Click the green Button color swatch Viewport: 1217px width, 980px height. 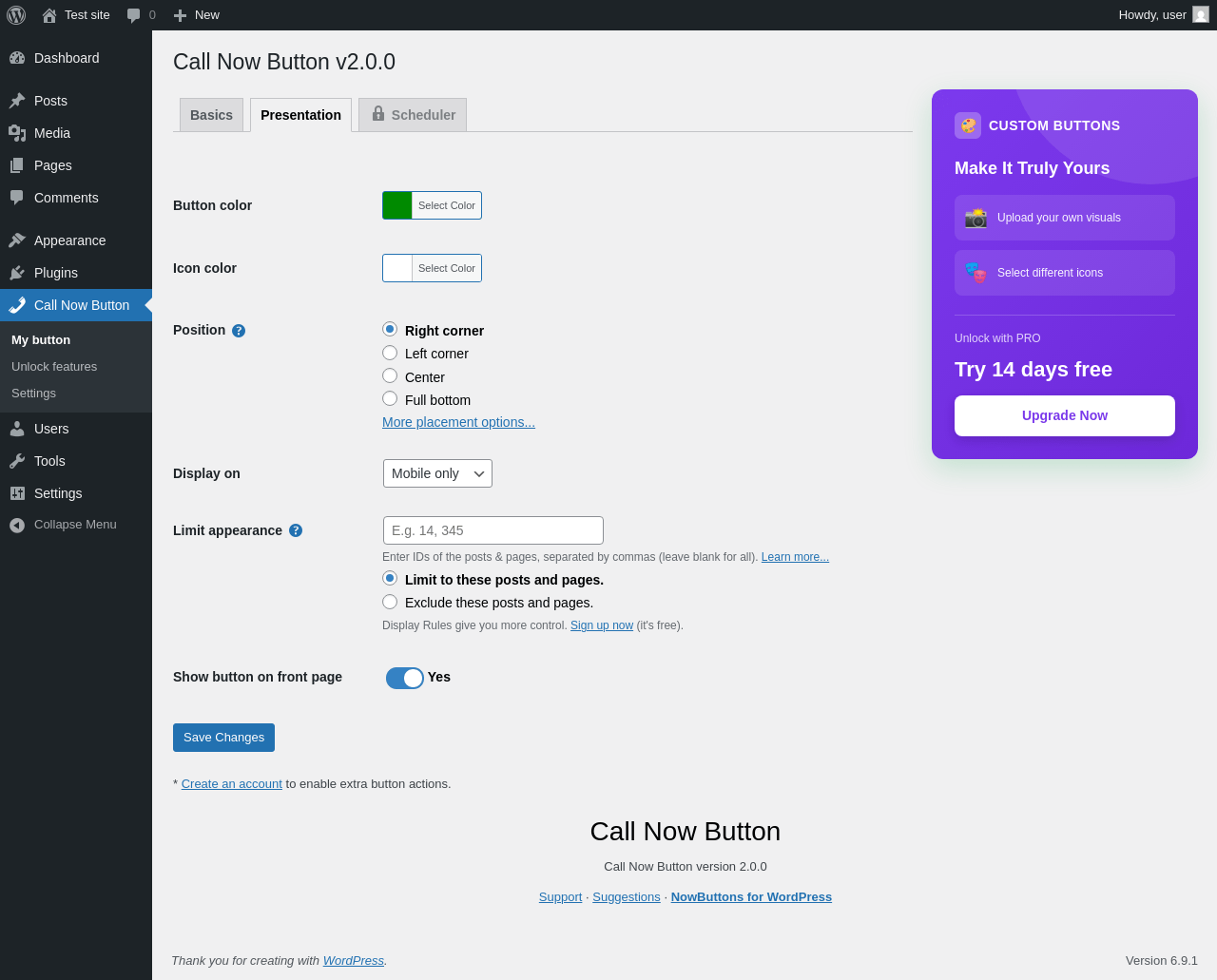pos(397,205)
